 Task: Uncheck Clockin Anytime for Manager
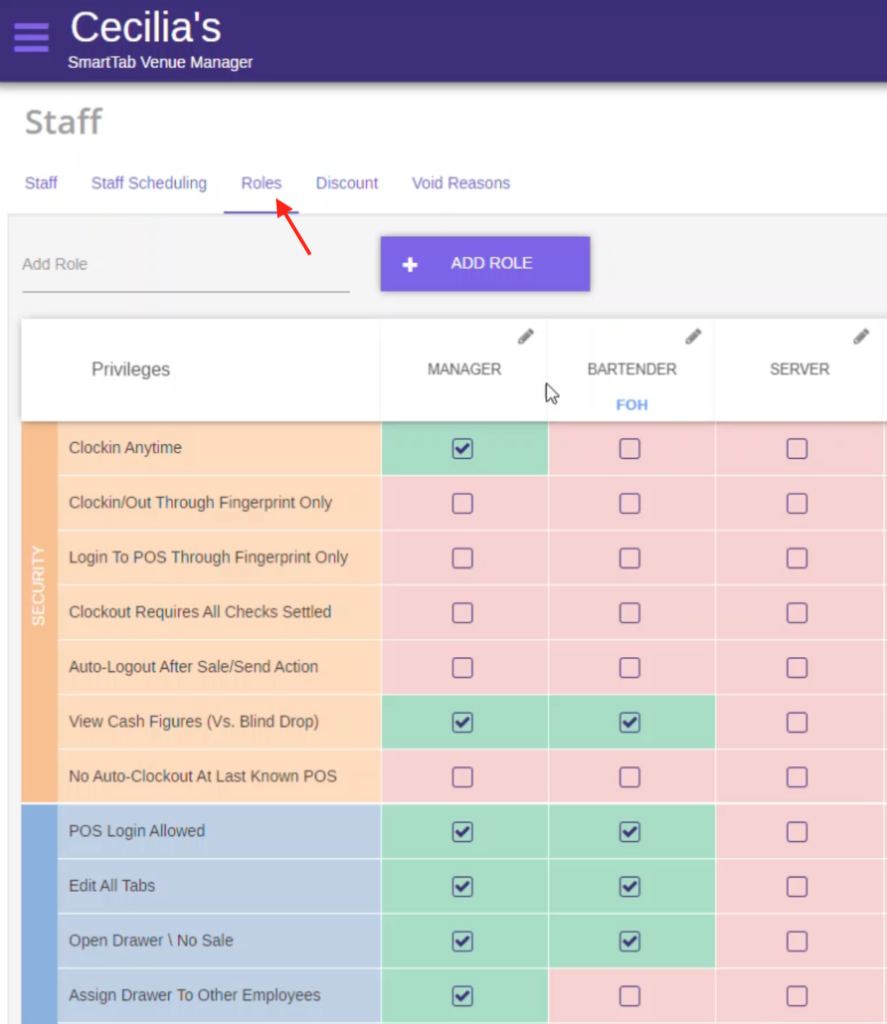[462, 449]
